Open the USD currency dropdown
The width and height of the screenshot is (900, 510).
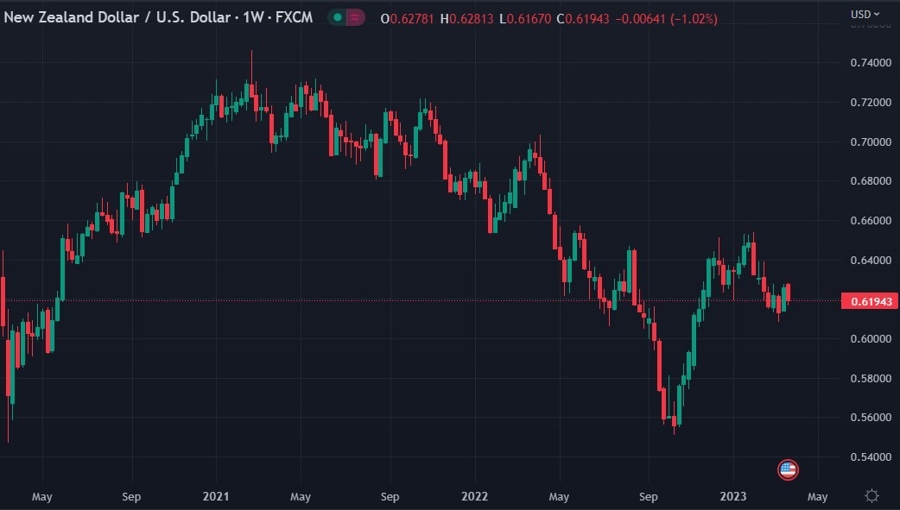tap(864, 14)
